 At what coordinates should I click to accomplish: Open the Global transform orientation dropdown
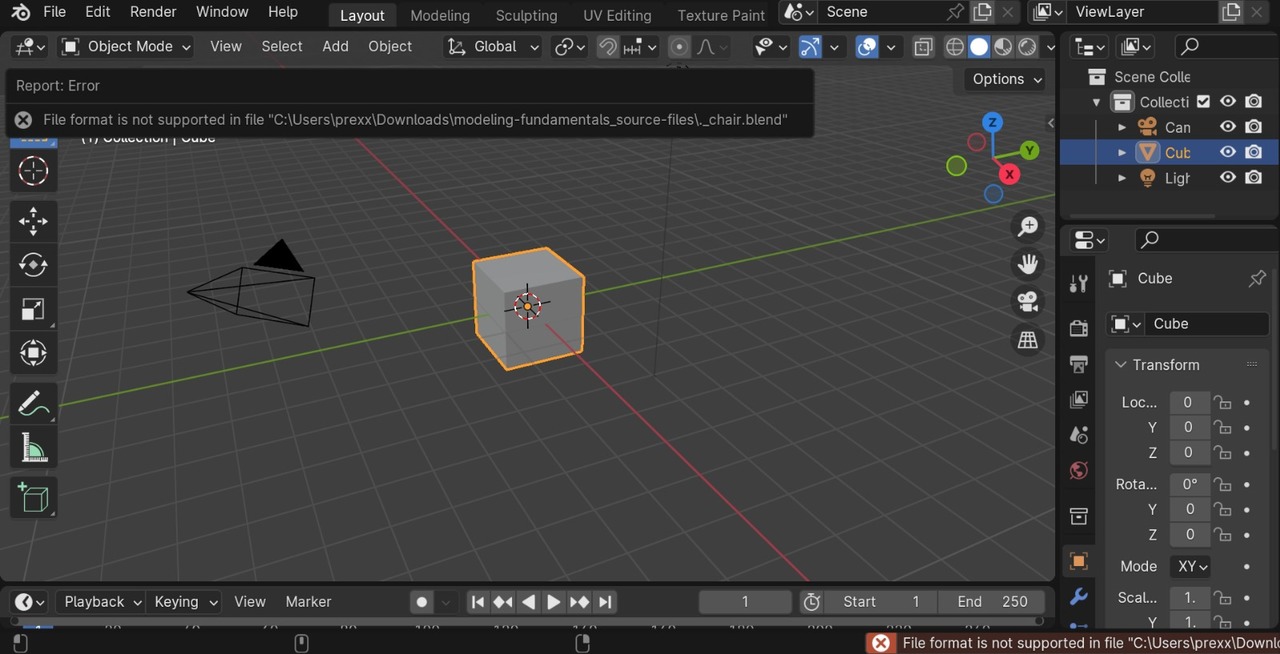pos(492,46)
